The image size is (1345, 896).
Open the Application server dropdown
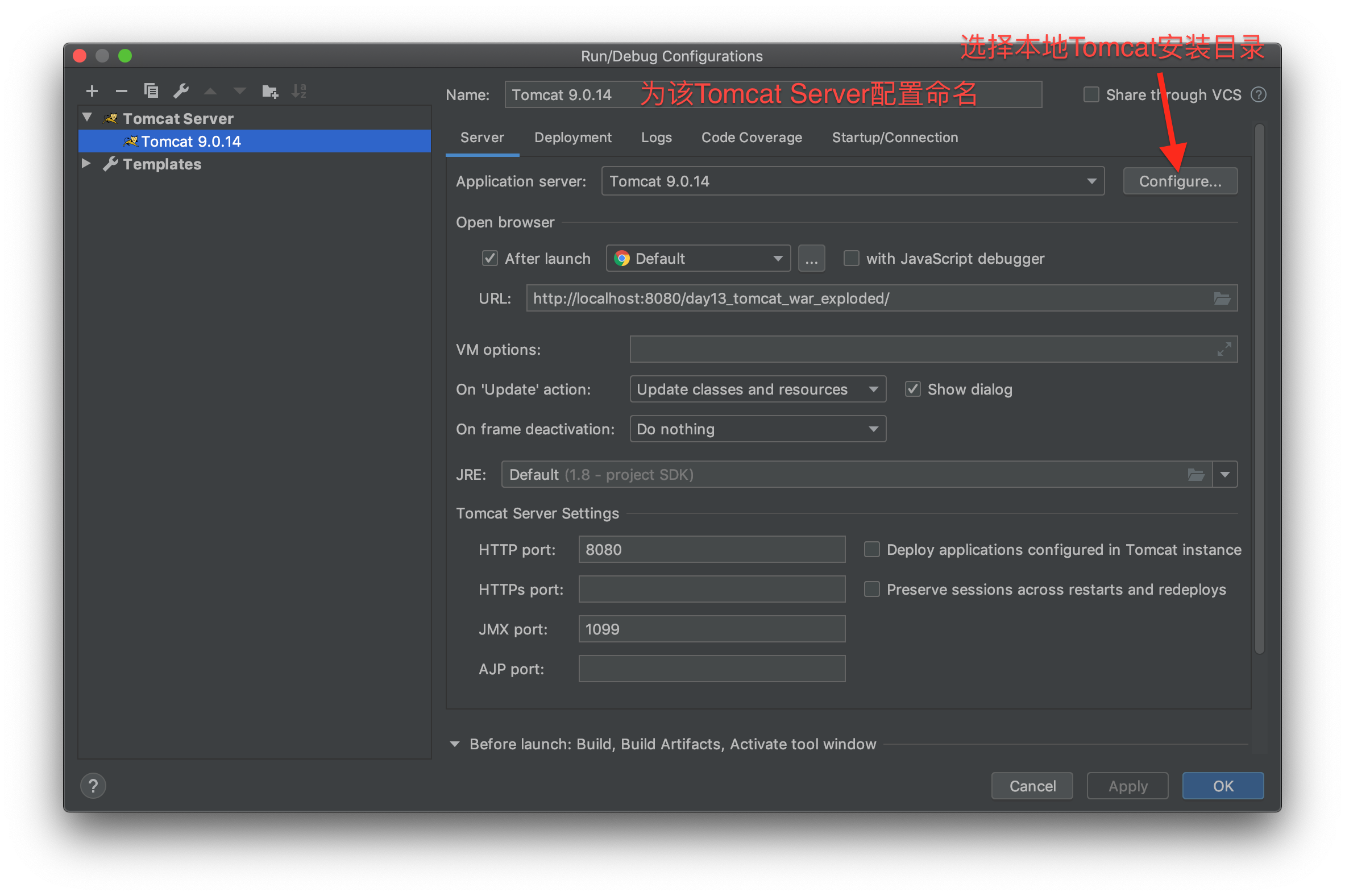coord(853,181)
